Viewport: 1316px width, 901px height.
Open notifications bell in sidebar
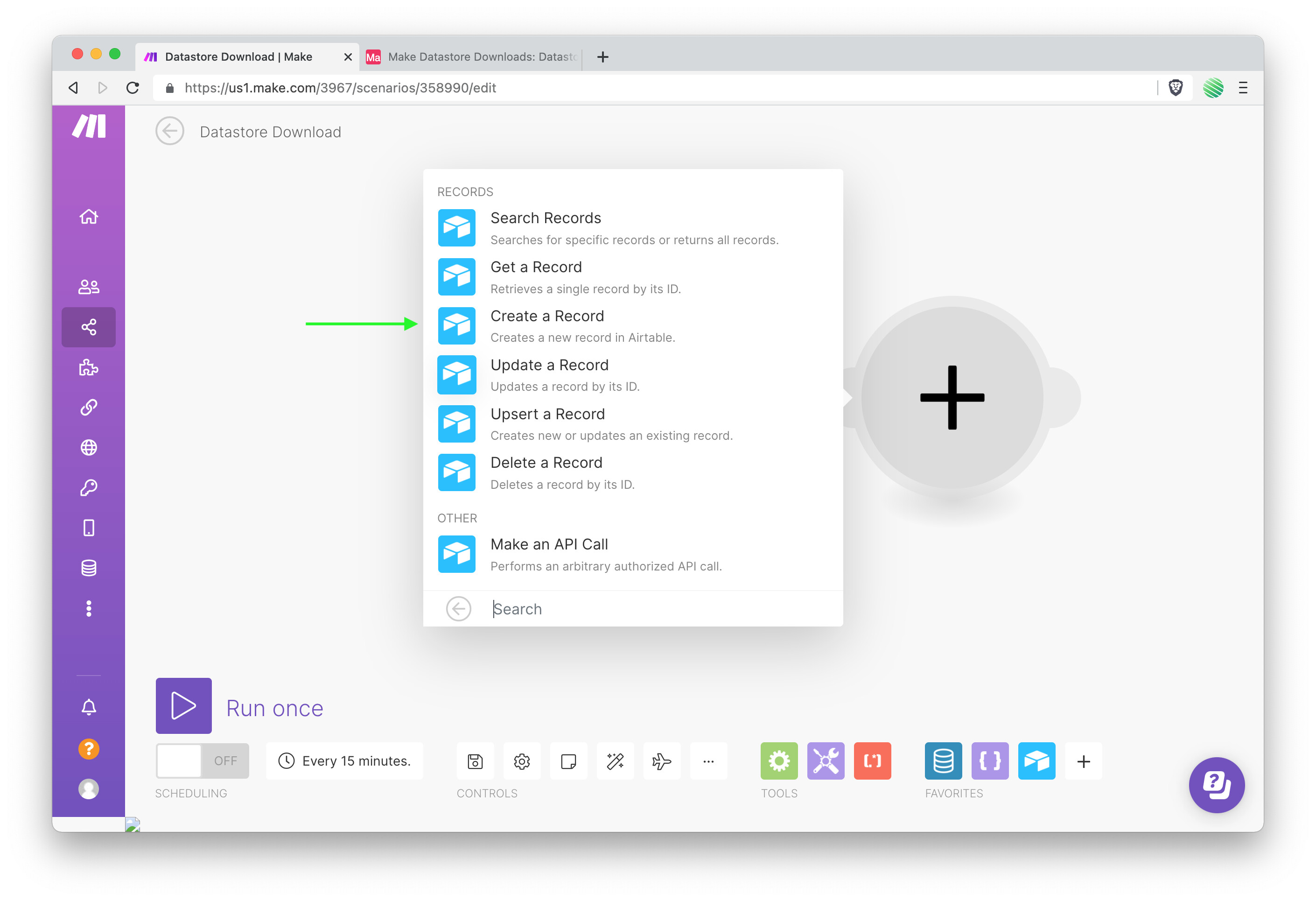click(88, 707)
